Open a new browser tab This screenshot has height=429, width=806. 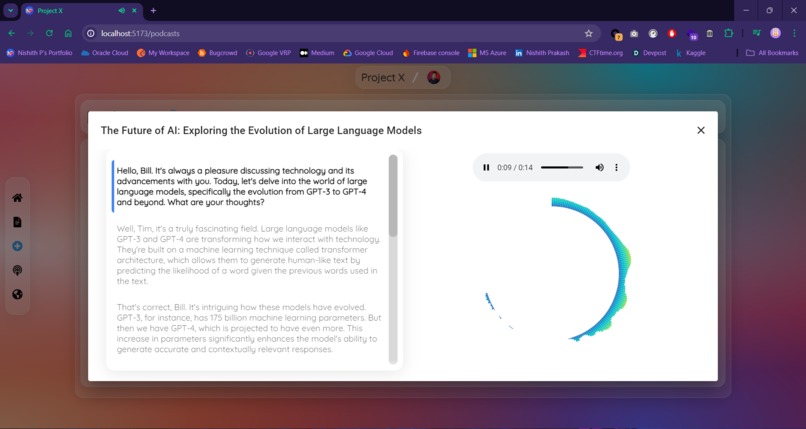pyautogui.click(x=153, y=10)
